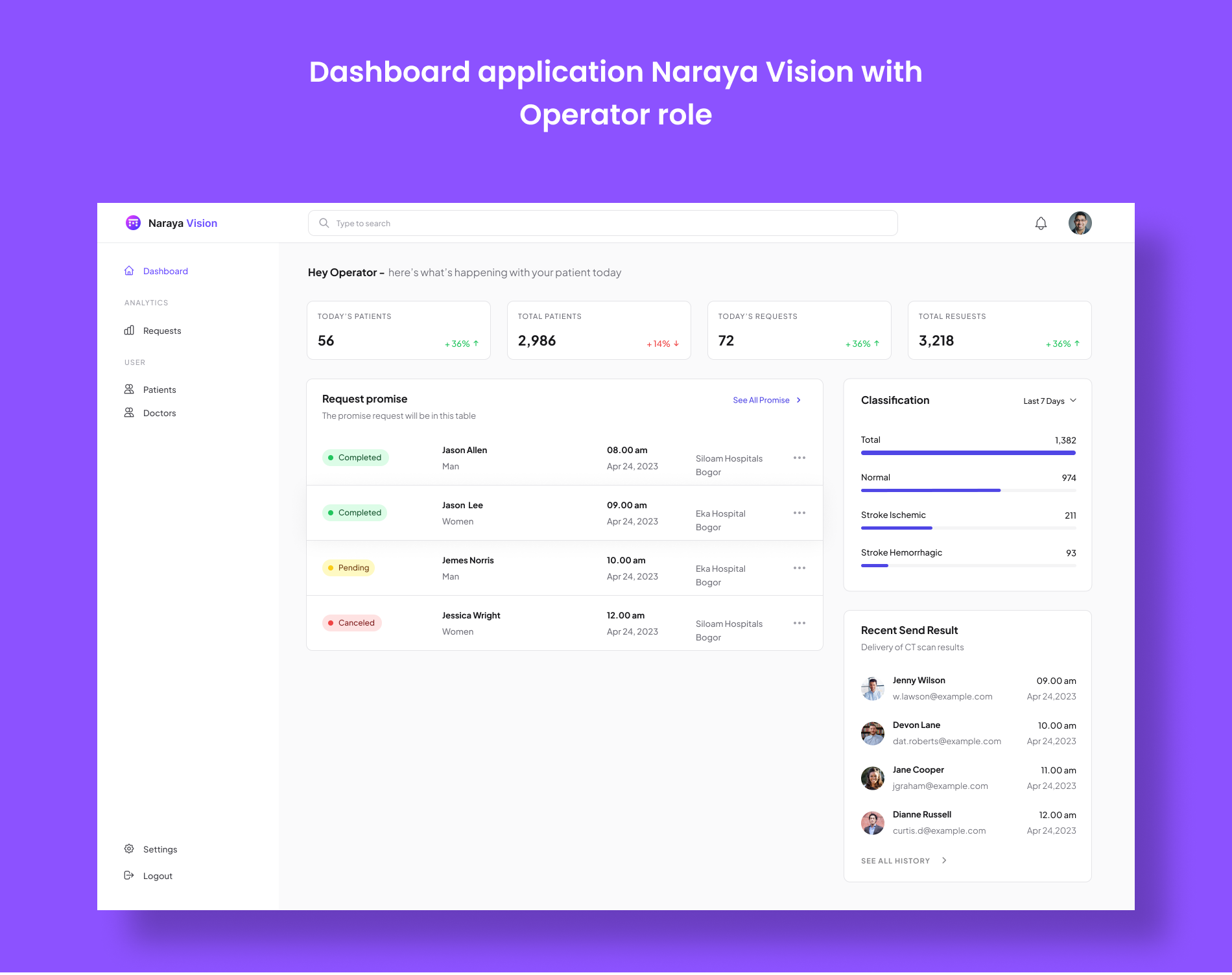The image size is (1232, 975).
Task: Open Jemes Norris row more options
Action: 800,568
